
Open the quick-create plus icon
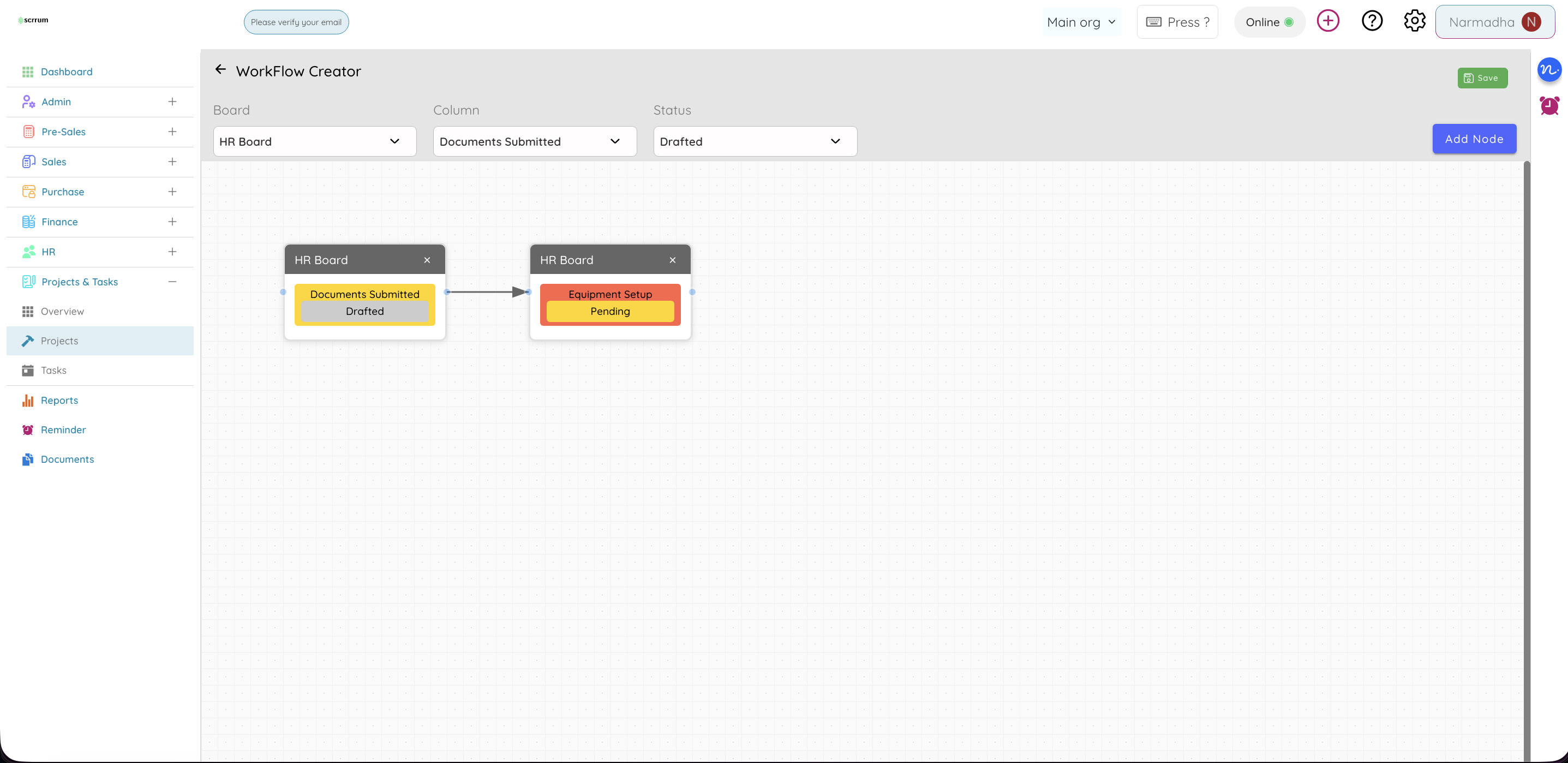(x=1328, y=20)
